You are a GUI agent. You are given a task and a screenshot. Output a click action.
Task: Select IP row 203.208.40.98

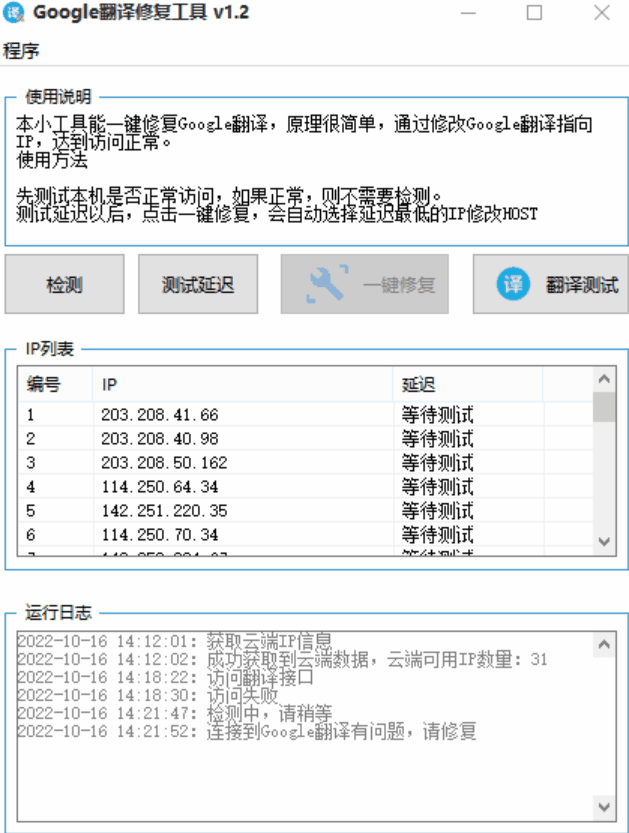coord(305,438)
